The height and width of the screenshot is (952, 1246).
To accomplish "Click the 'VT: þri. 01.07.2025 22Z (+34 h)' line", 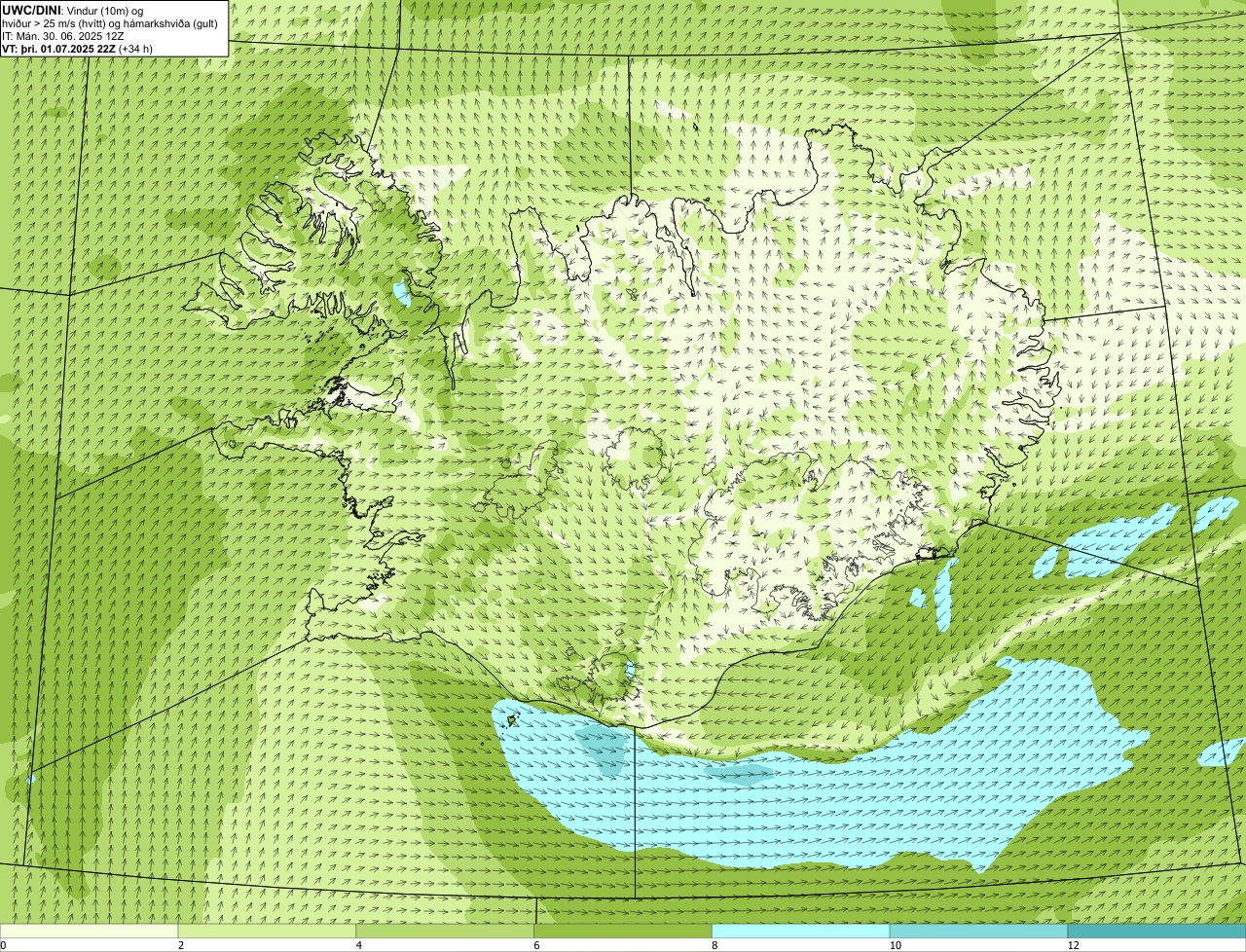I will tap(77, 49).
